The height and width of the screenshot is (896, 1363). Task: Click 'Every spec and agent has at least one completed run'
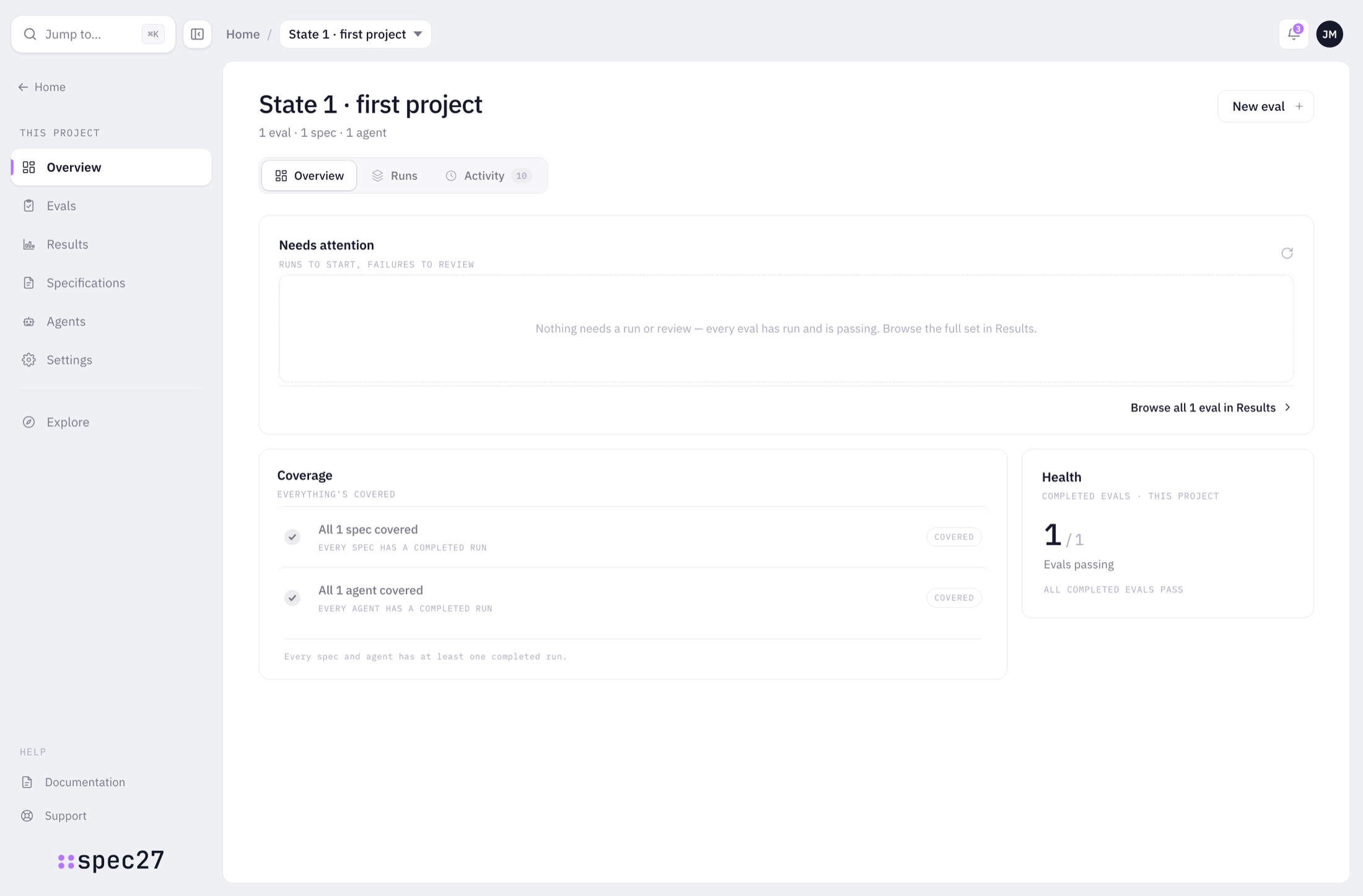tap(426, 656)
